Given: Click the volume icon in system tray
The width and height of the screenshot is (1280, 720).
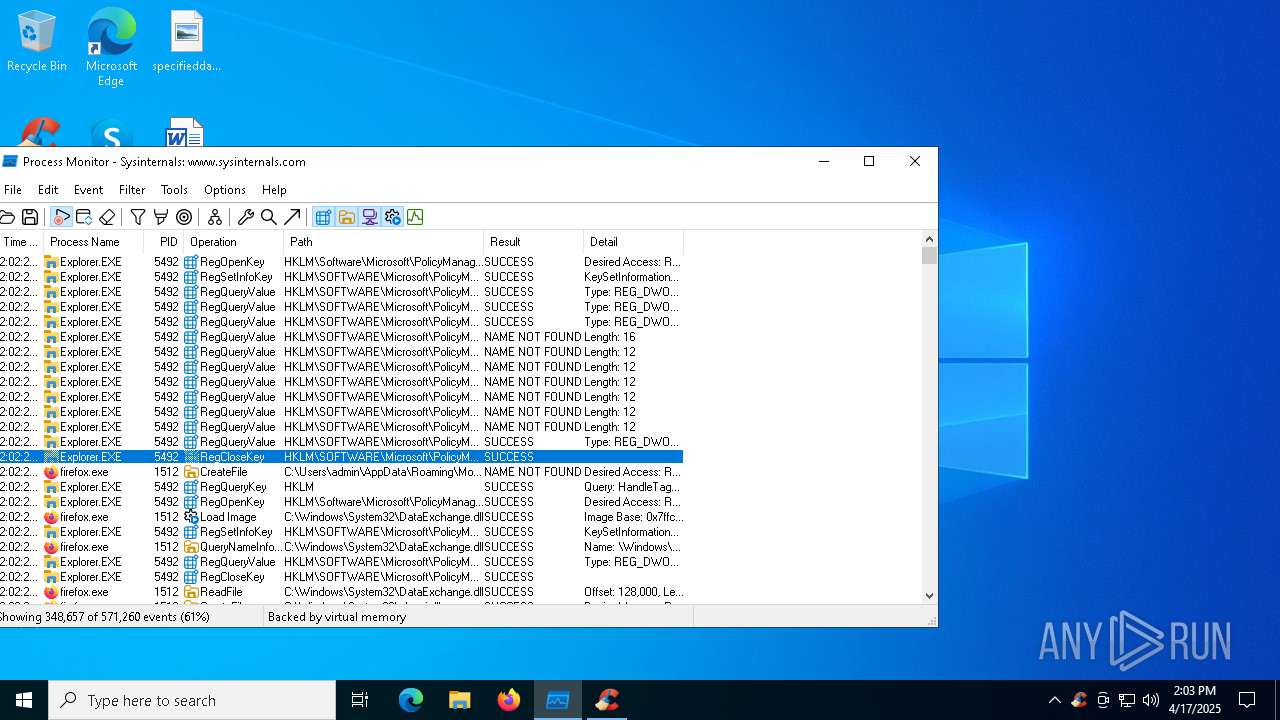Looking at the screenshot, I should [1151, 700].
